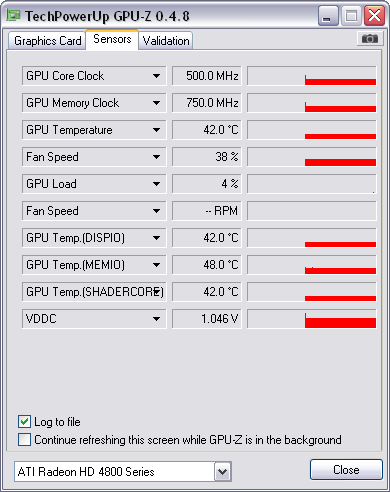Click the GPU-Z title bar app icon
The image size is (390, 492).
(x=13, y=15)
